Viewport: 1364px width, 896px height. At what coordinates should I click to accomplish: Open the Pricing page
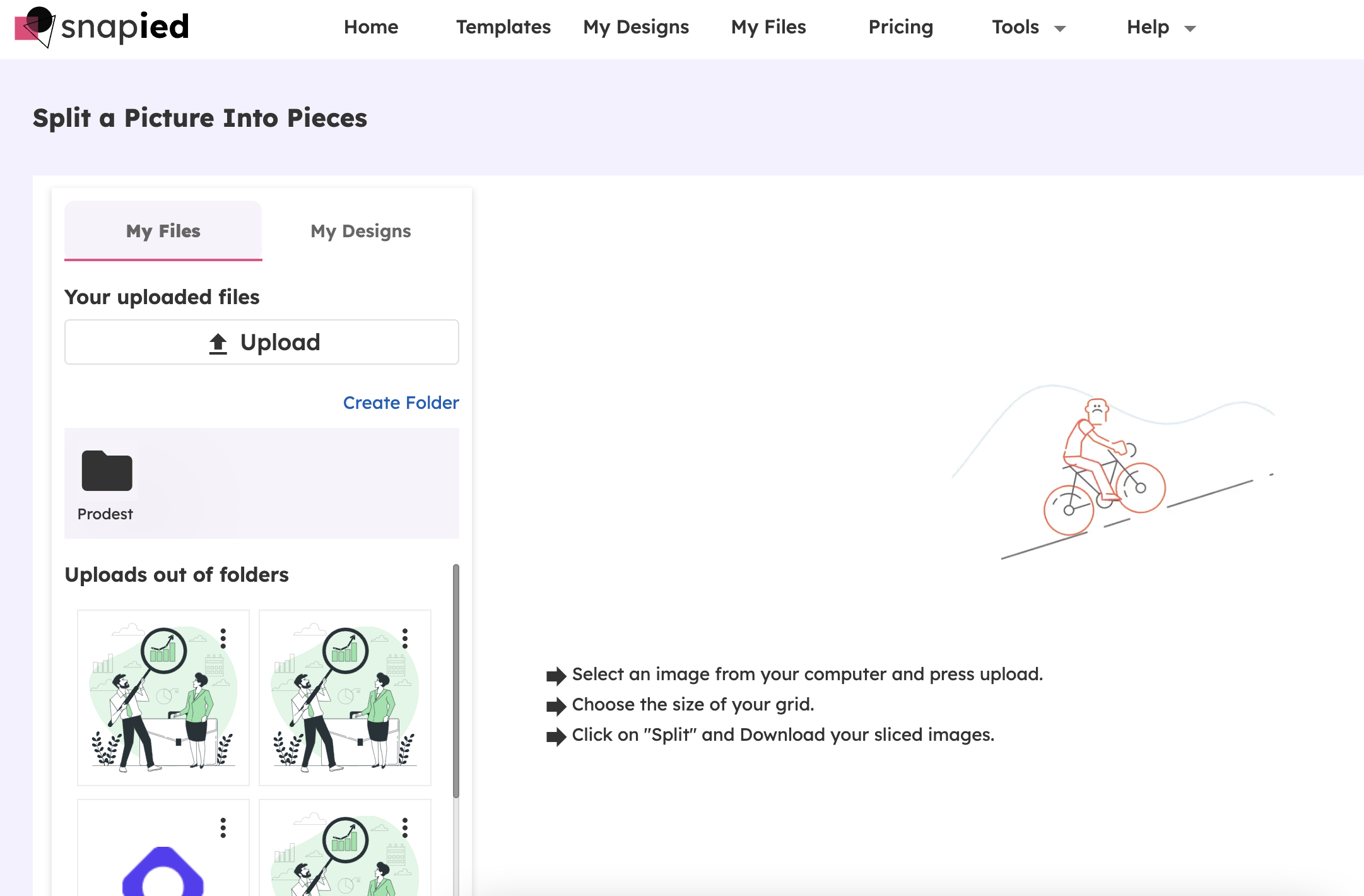901,27
